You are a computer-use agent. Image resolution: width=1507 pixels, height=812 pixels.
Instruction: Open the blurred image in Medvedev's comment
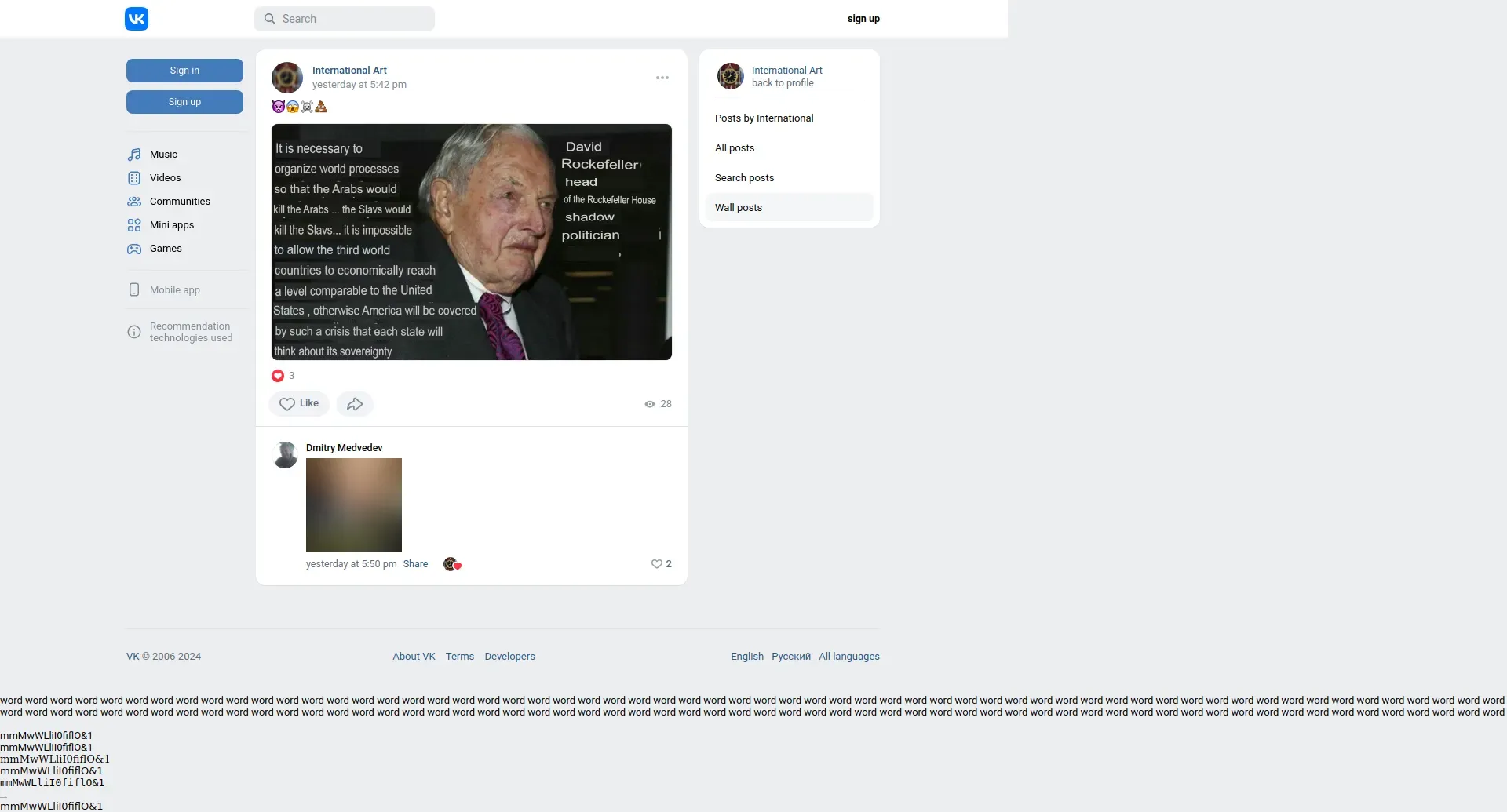354,505
